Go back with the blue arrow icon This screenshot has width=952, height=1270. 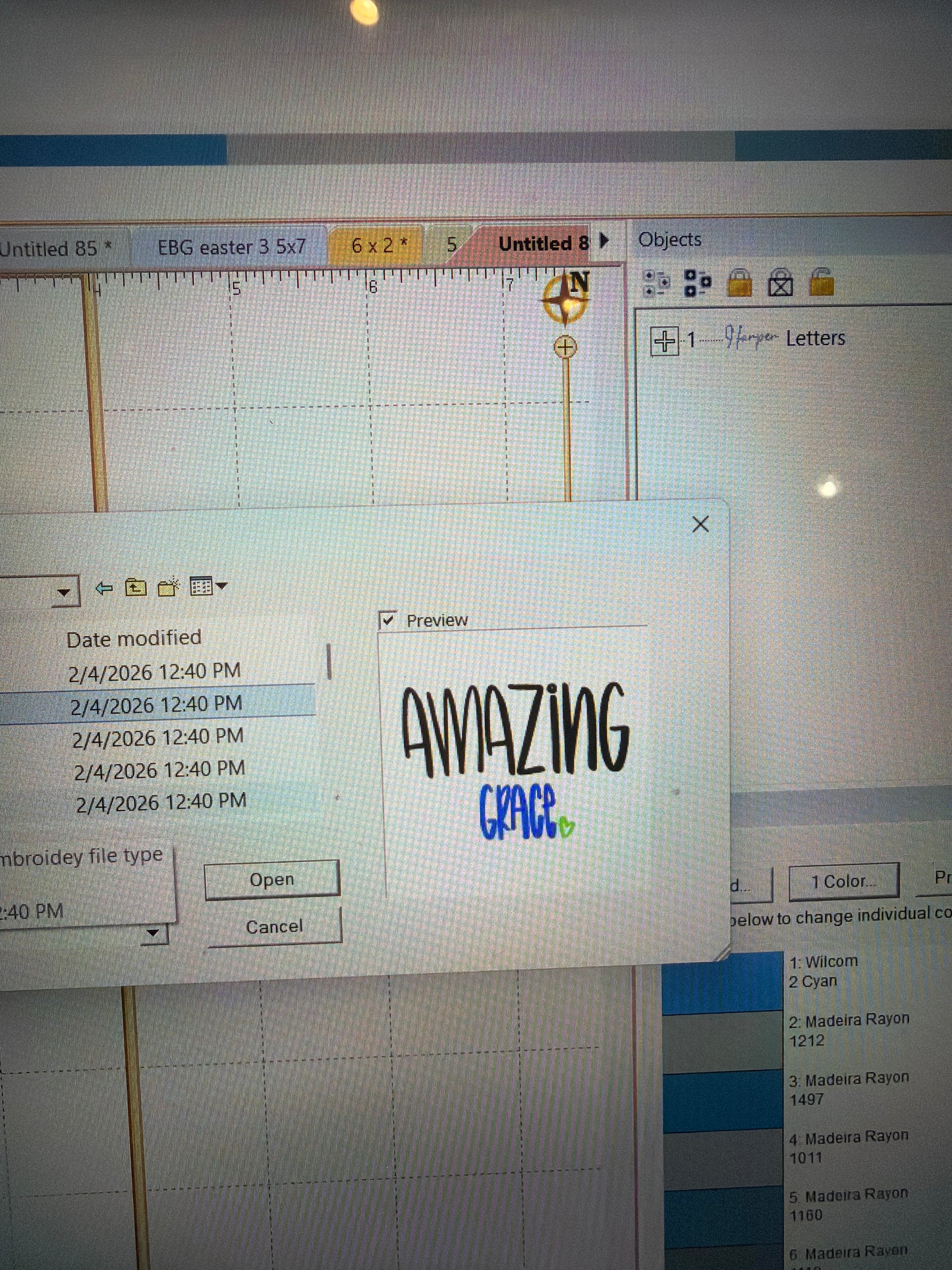(103, 588)
